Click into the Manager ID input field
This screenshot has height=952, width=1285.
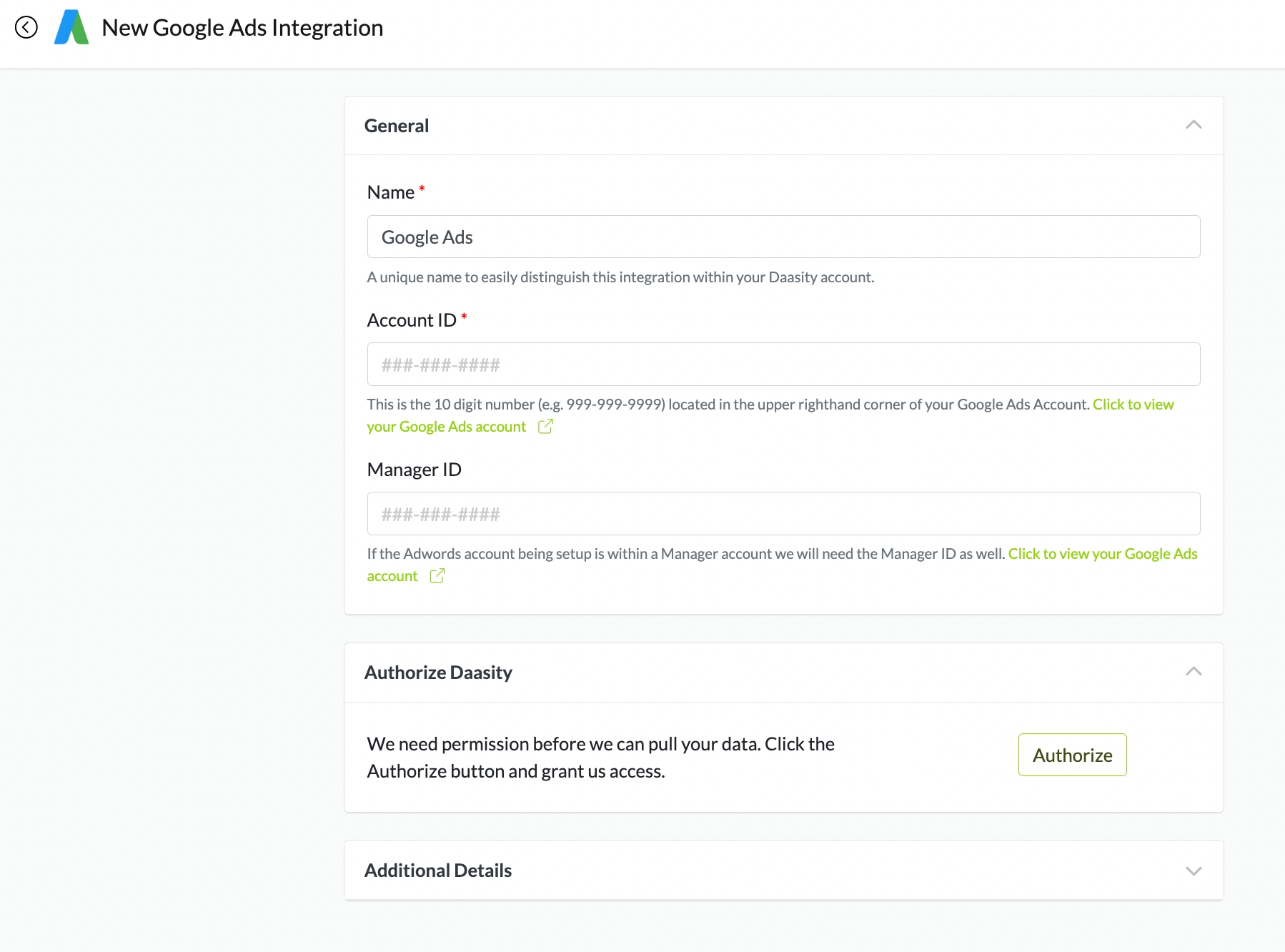coord(783,514)
